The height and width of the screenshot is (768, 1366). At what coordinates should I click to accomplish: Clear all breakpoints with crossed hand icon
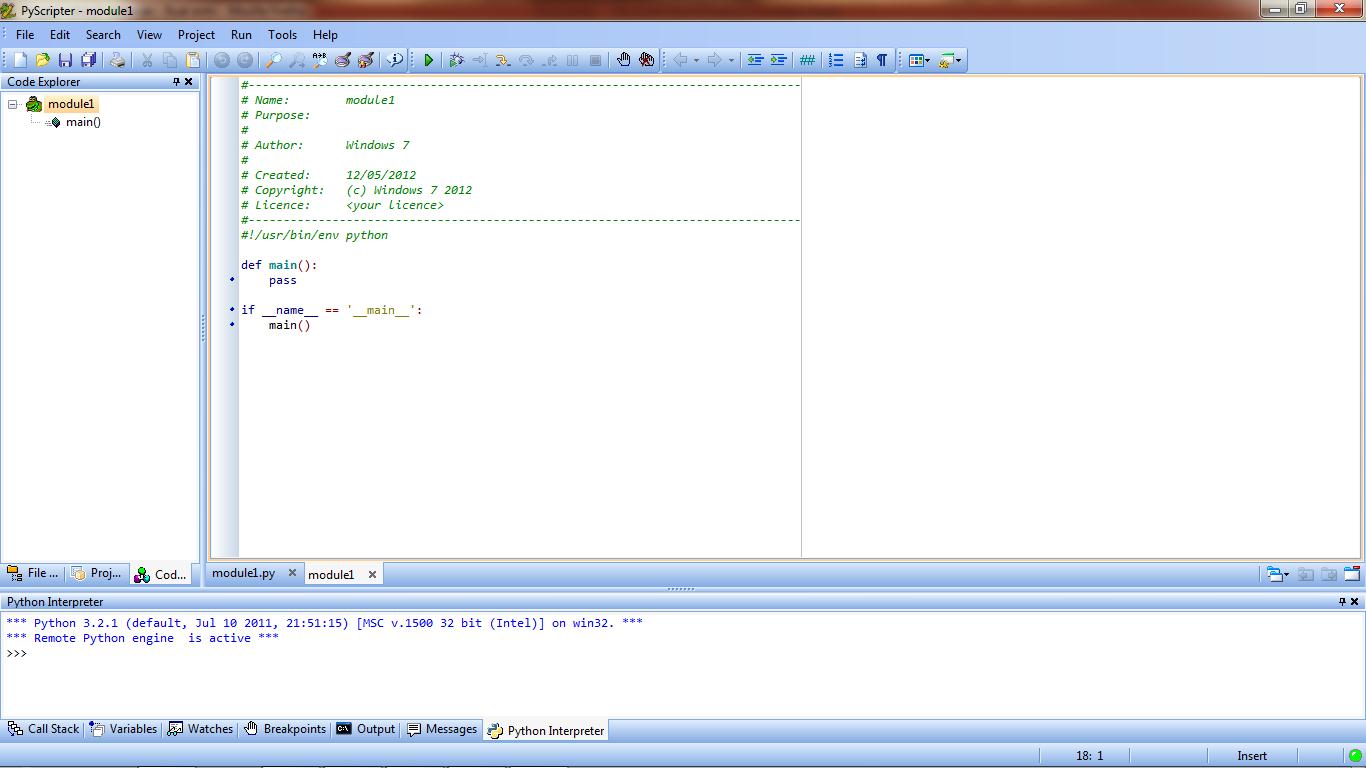point(647,60)
